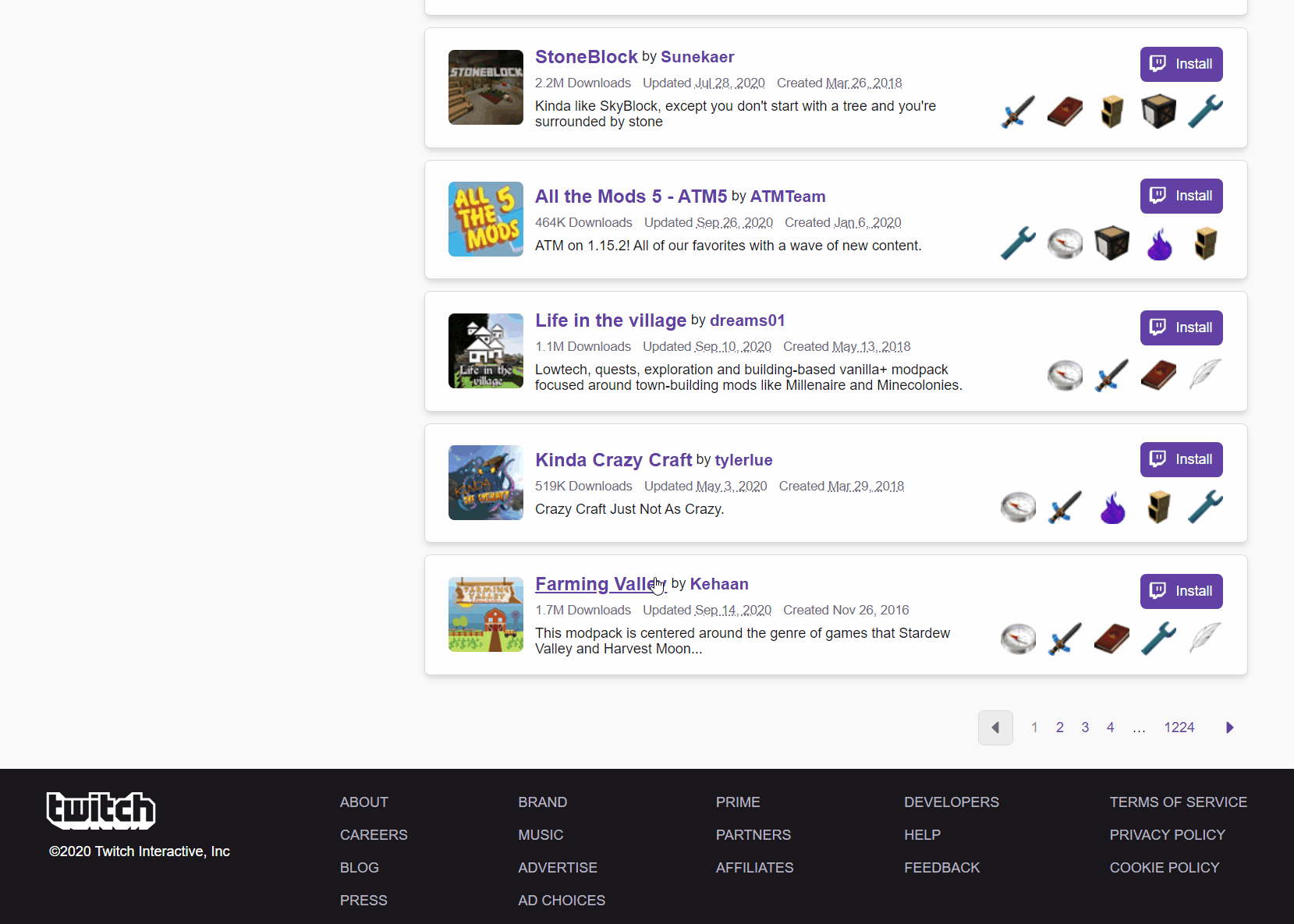View author tylerlue's profile
The image size is (1294, 924).
[743, 460]
